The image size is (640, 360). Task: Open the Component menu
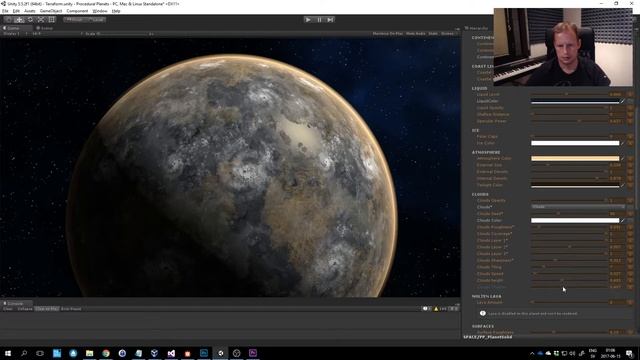tap(77, 11)
